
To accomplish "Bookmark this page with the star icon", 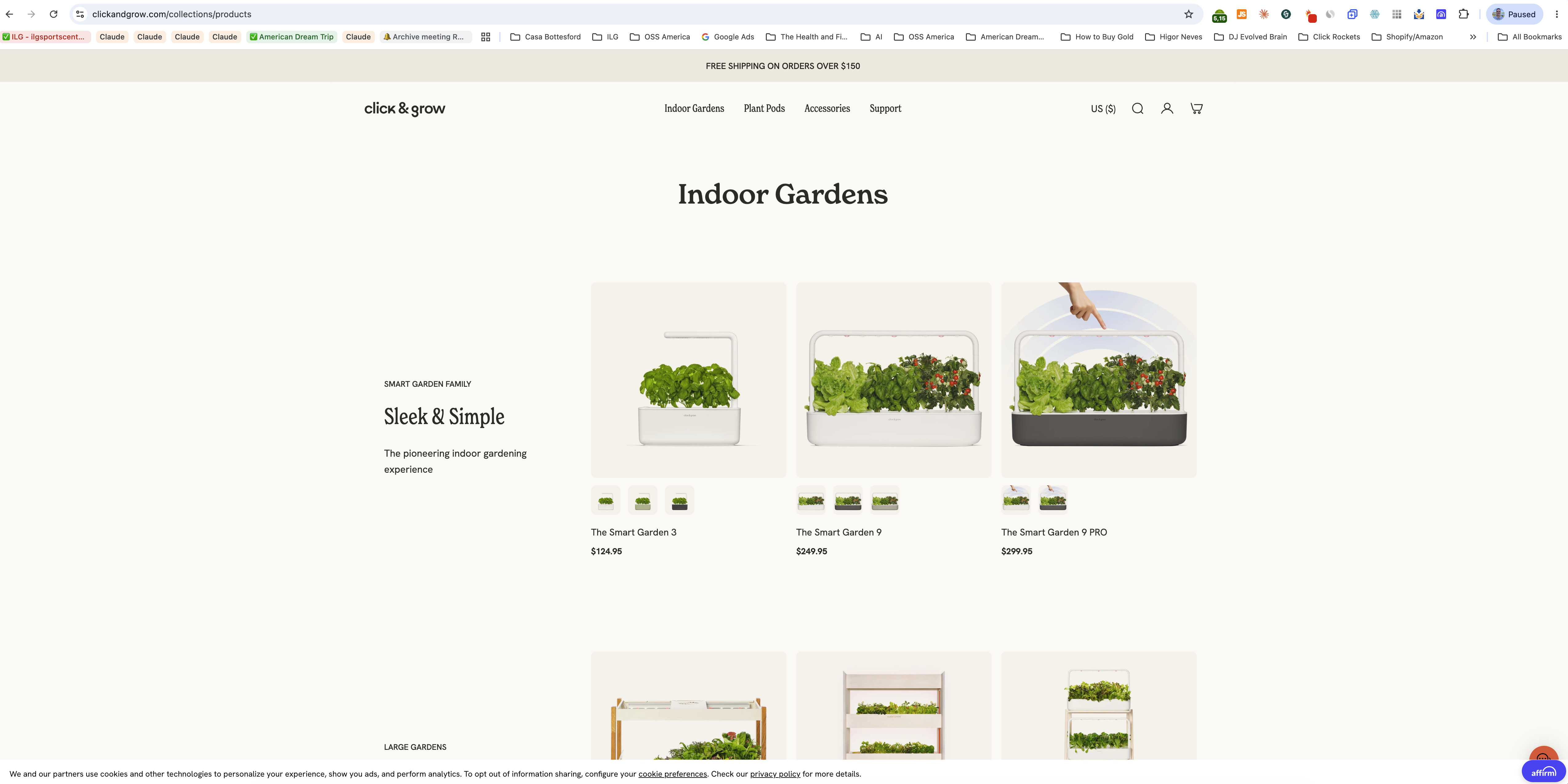I will [1188, 14].
